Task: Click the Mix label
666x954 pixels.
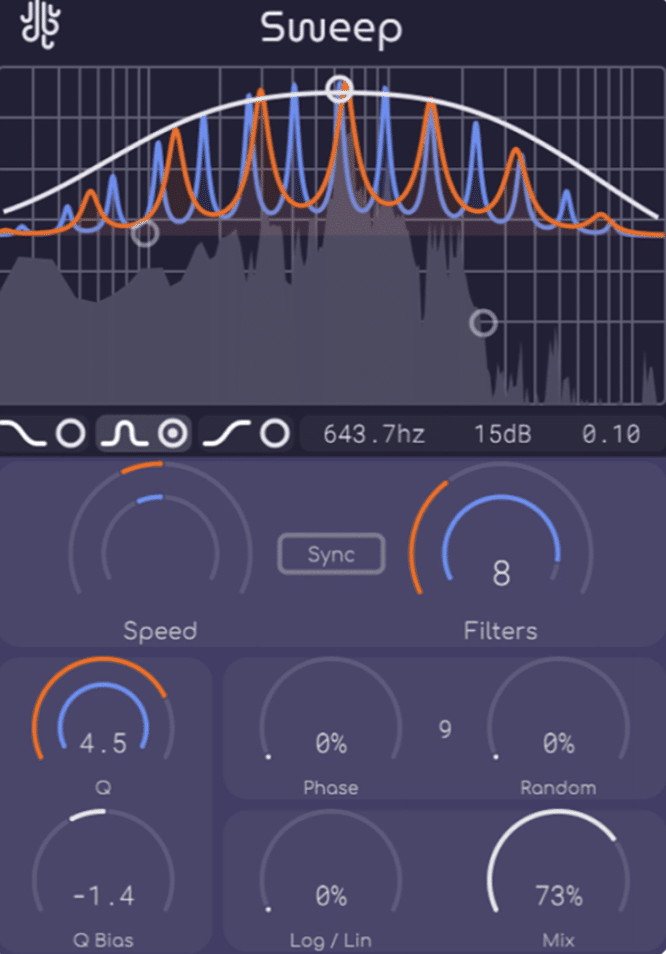Action: pyautogui.click(x=558, y=940)
